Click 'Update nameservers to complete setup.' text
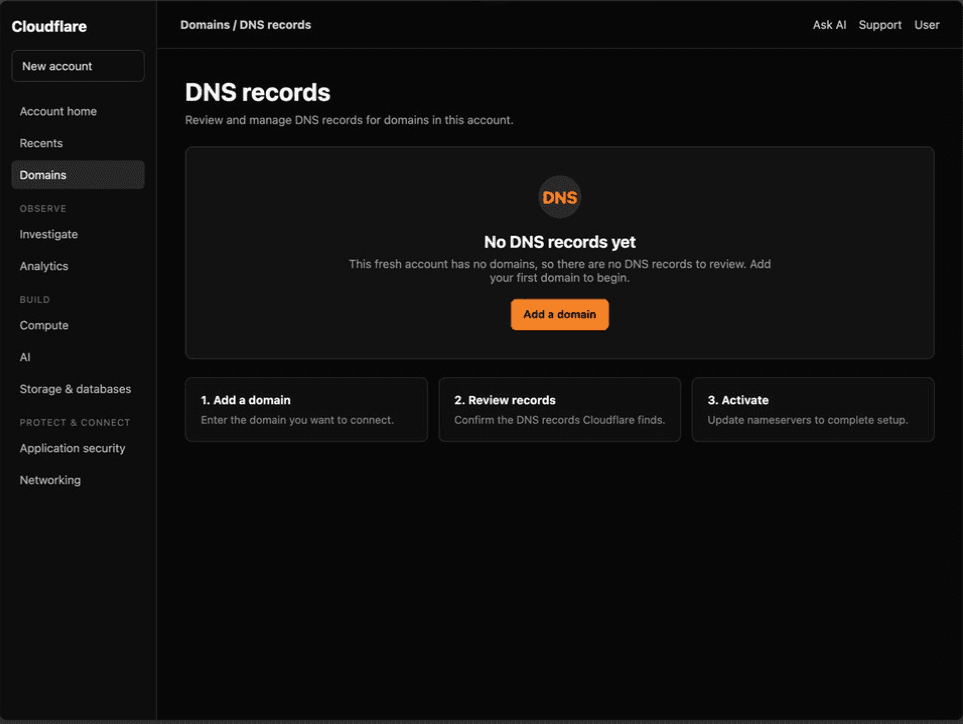Image resolution: width=963 pixels, height=724 pixels. 807,420
